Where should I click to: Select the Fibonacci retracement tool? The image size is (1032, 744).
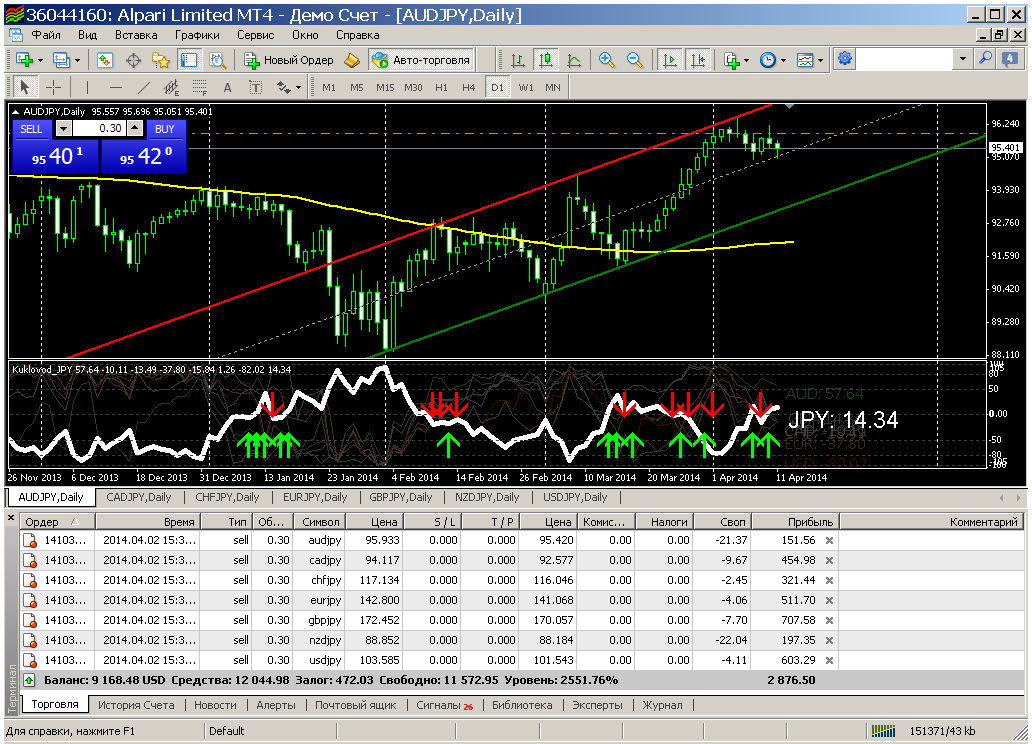pyautogui.click(x=199, y=87)
